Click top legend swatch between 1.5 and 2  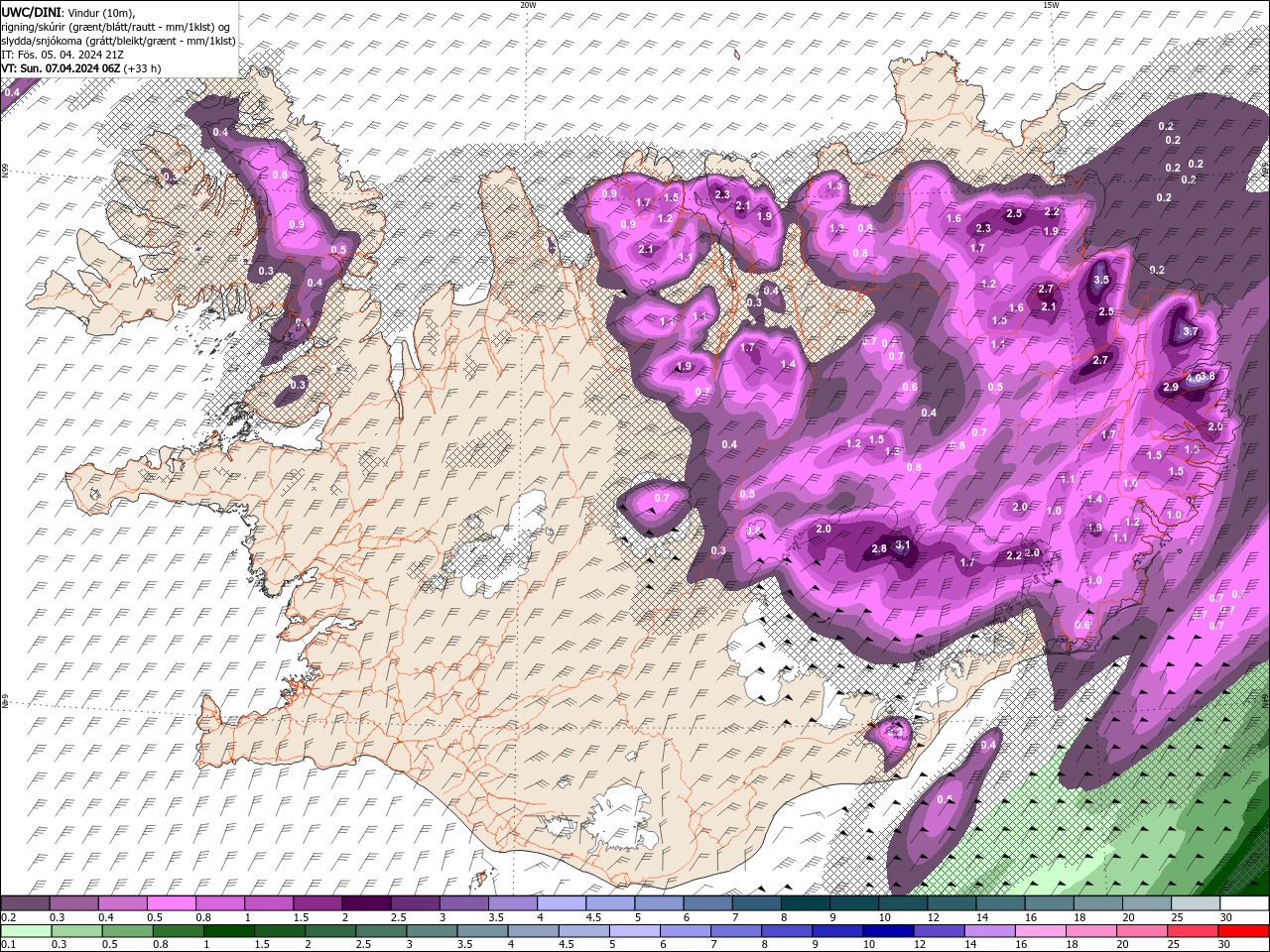click(x=317, y=903)
